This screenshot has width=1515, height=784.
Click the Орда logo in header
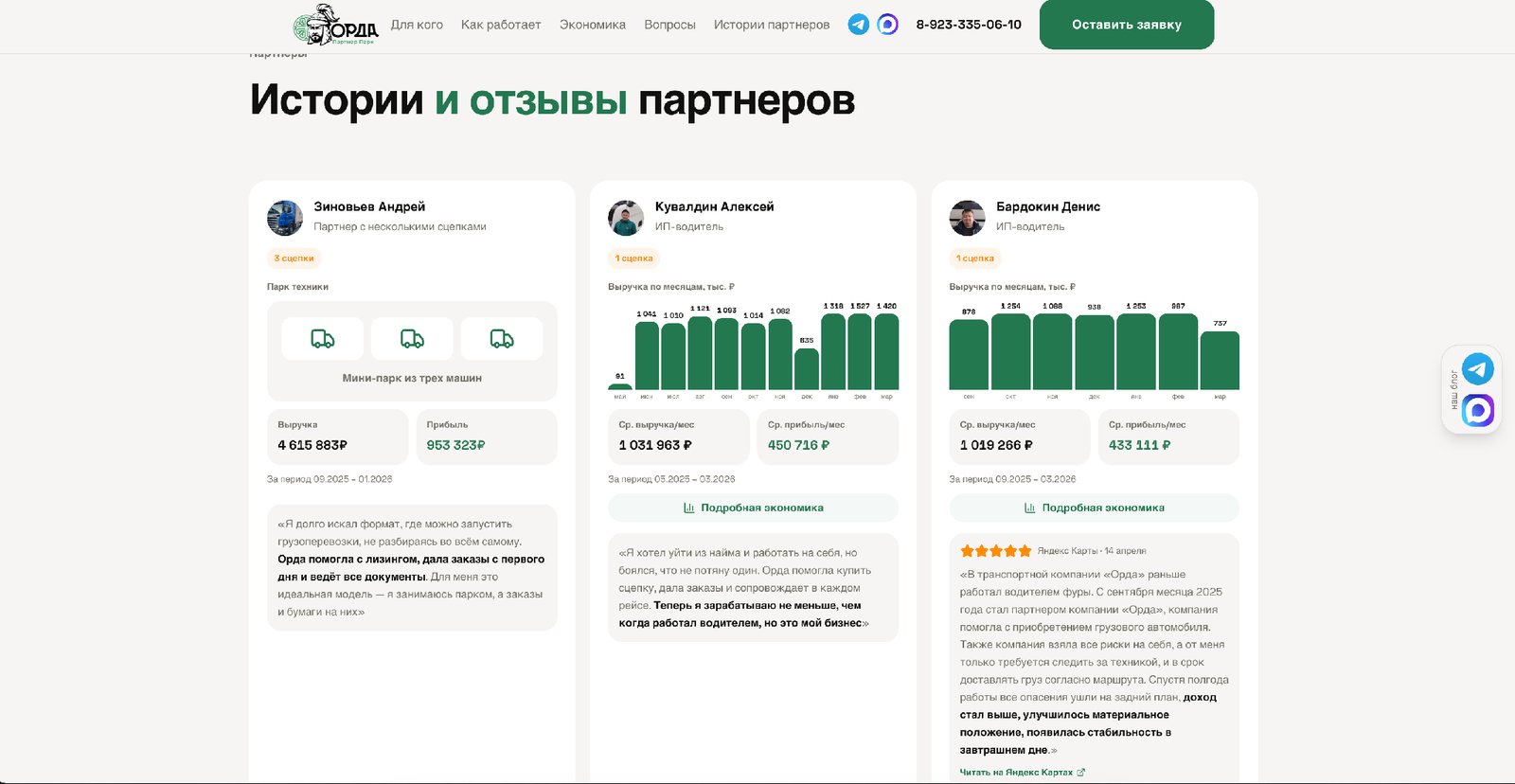[x=335, y=25]
